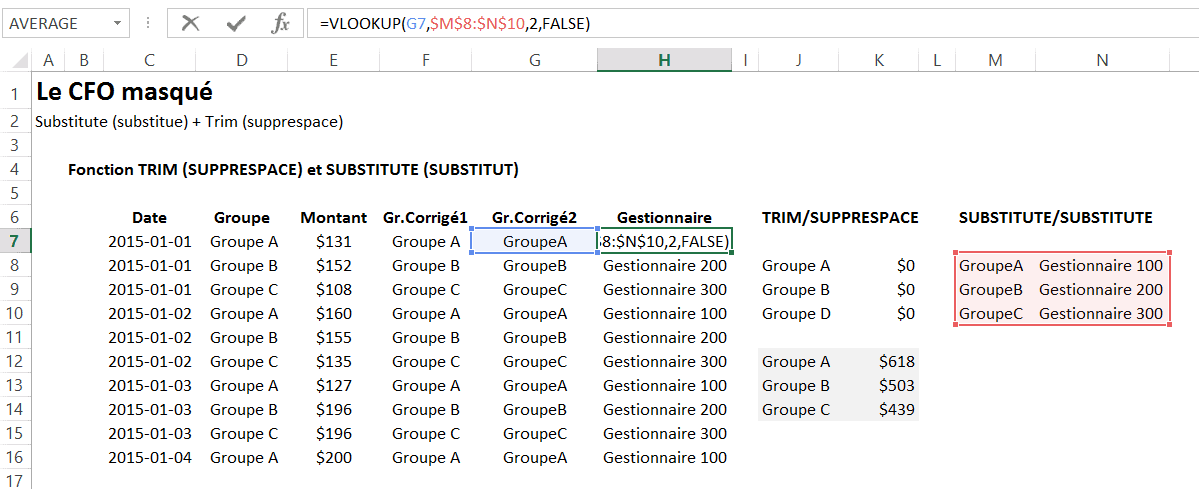Open the Insert Function fx dialog
This screenshot has width=1199, height=489.
pos(281,23)
